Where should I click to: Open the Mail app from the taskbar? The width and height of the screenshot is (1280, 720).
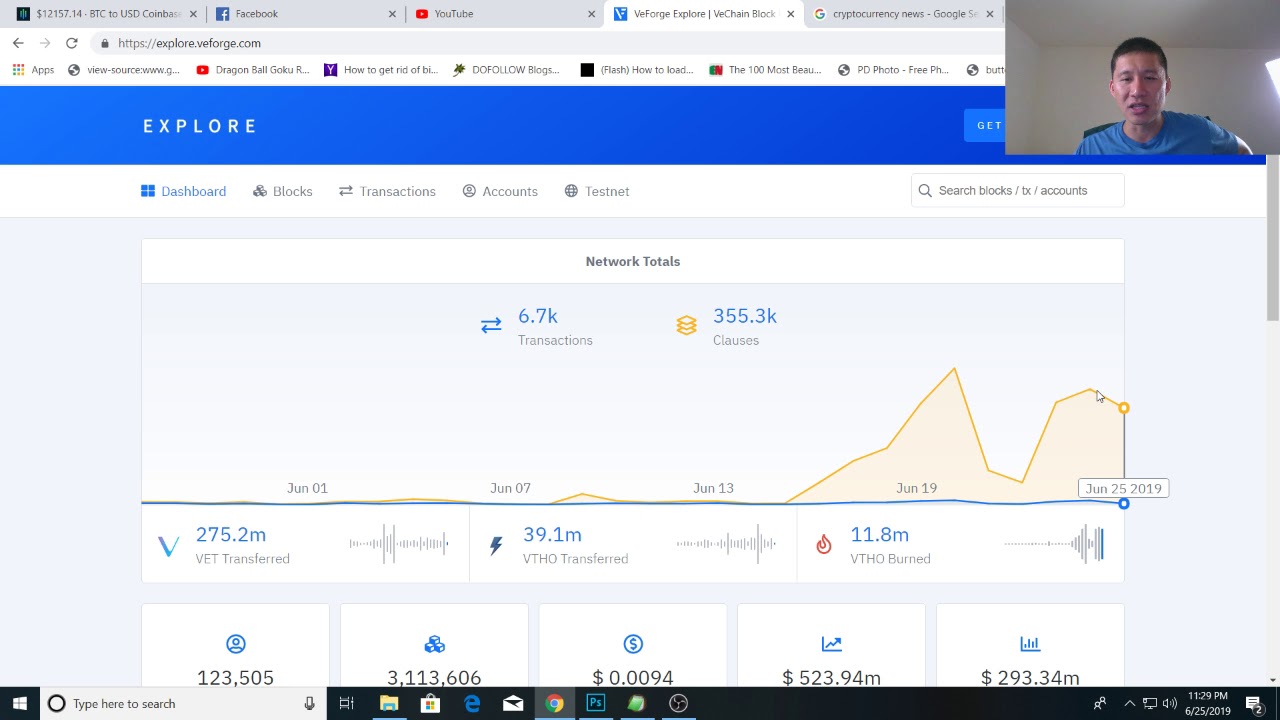pos(513,704)
